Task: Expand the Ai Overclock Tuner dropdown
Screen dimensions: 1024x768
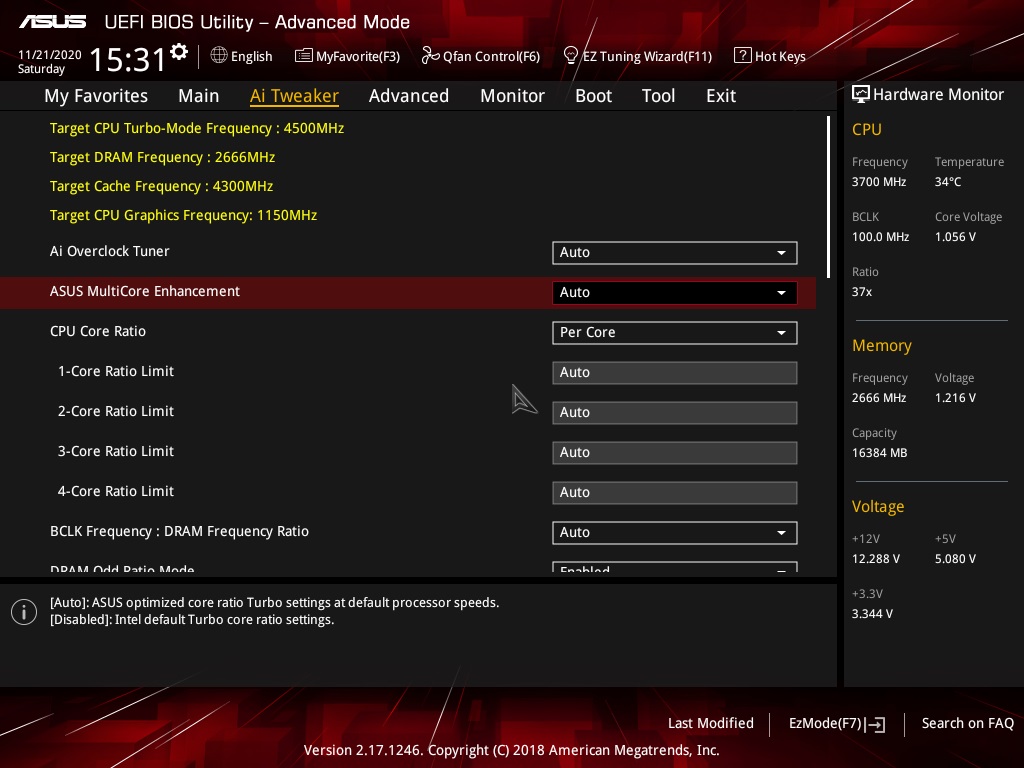Action: (675, 253)
